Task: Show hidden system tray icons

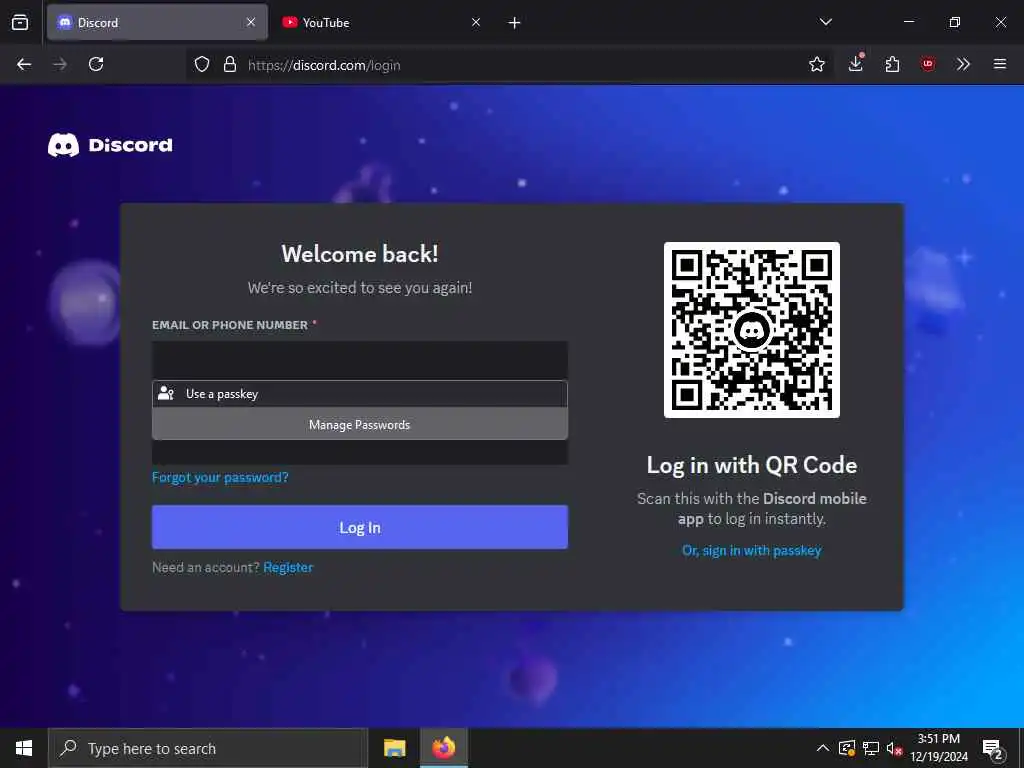Action: tap(823, 748)
